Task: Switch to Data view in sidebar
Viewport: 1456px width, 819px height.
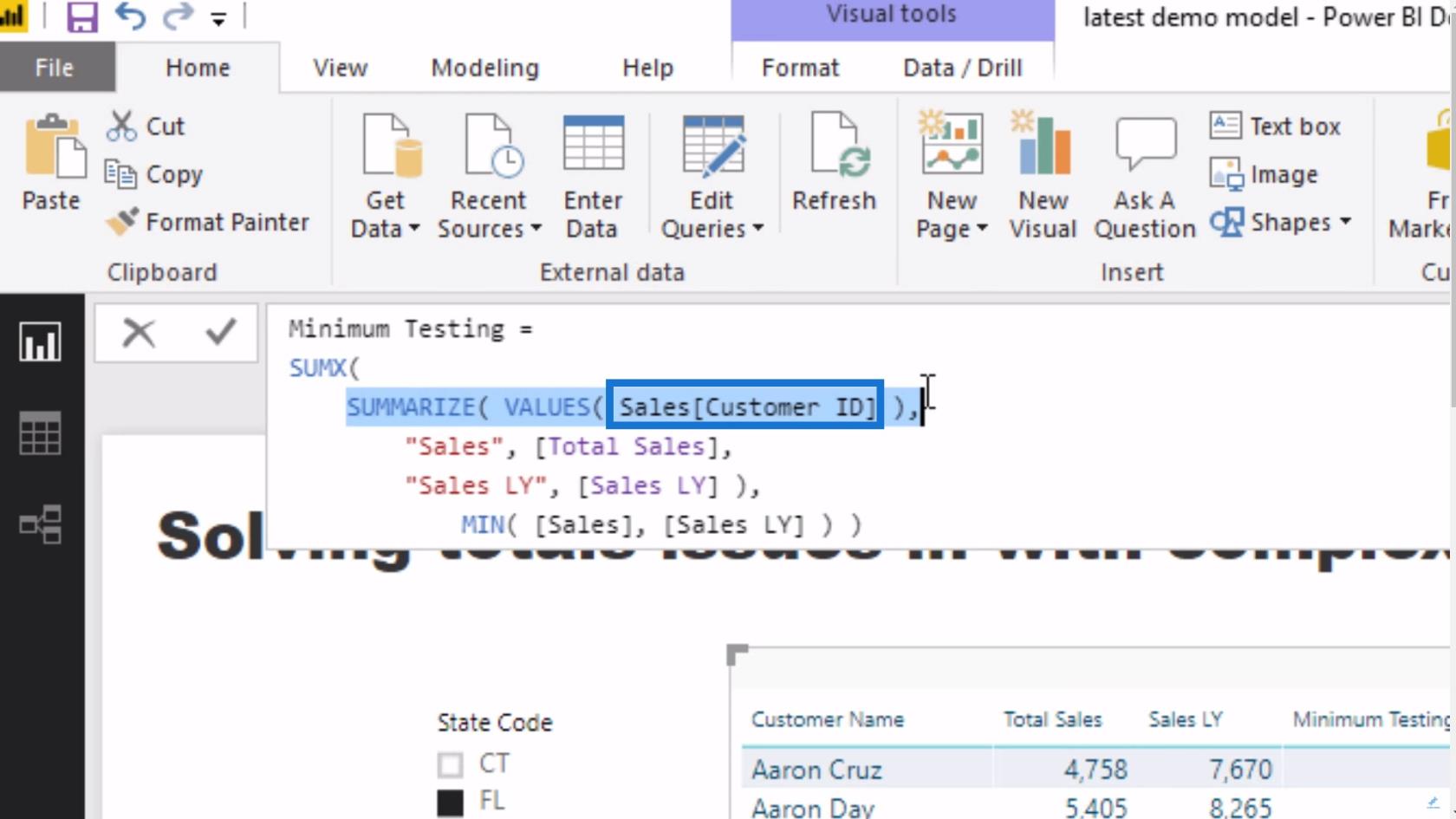Action: coord(41,432)
